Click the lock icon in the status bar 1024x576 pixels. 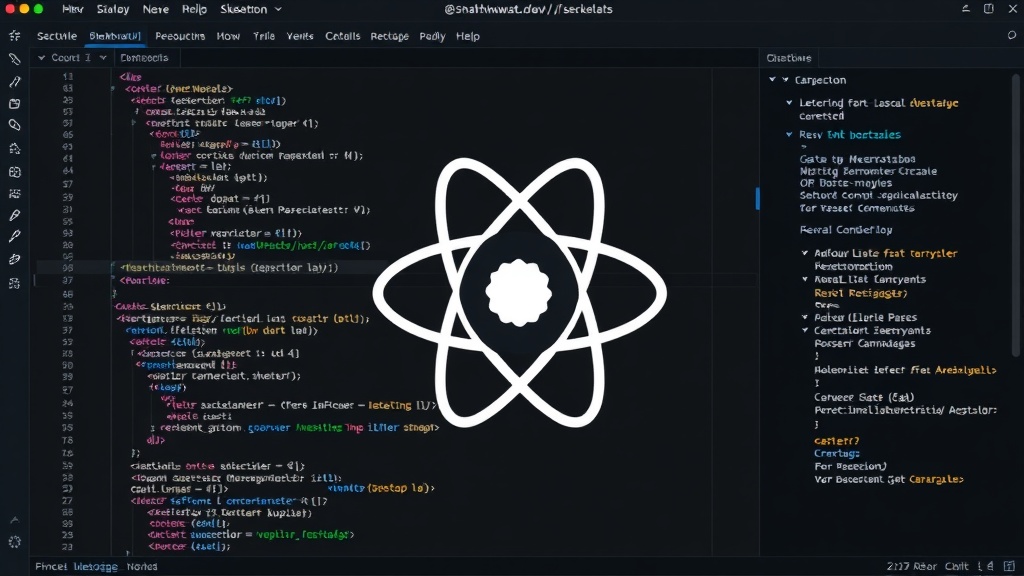tap(991, 566)
